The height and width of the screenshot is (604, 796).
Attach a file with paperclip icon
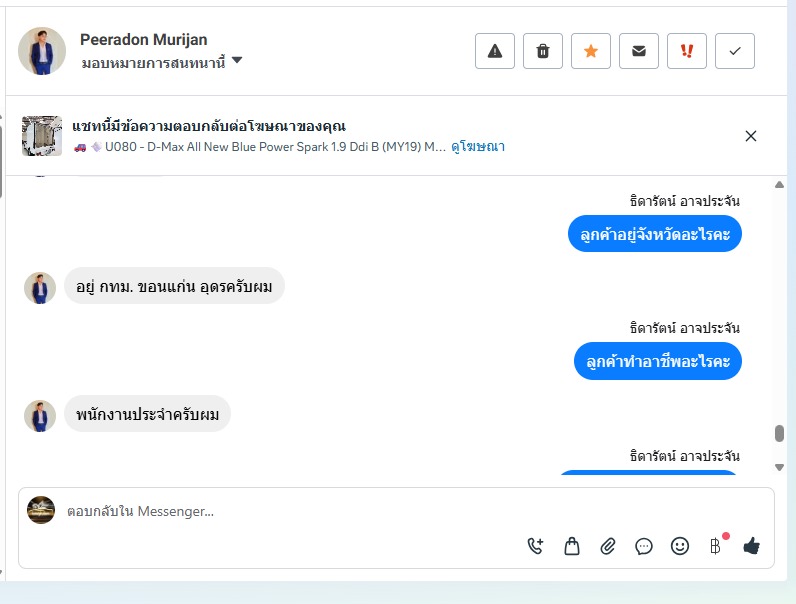(x=607, y=546)
